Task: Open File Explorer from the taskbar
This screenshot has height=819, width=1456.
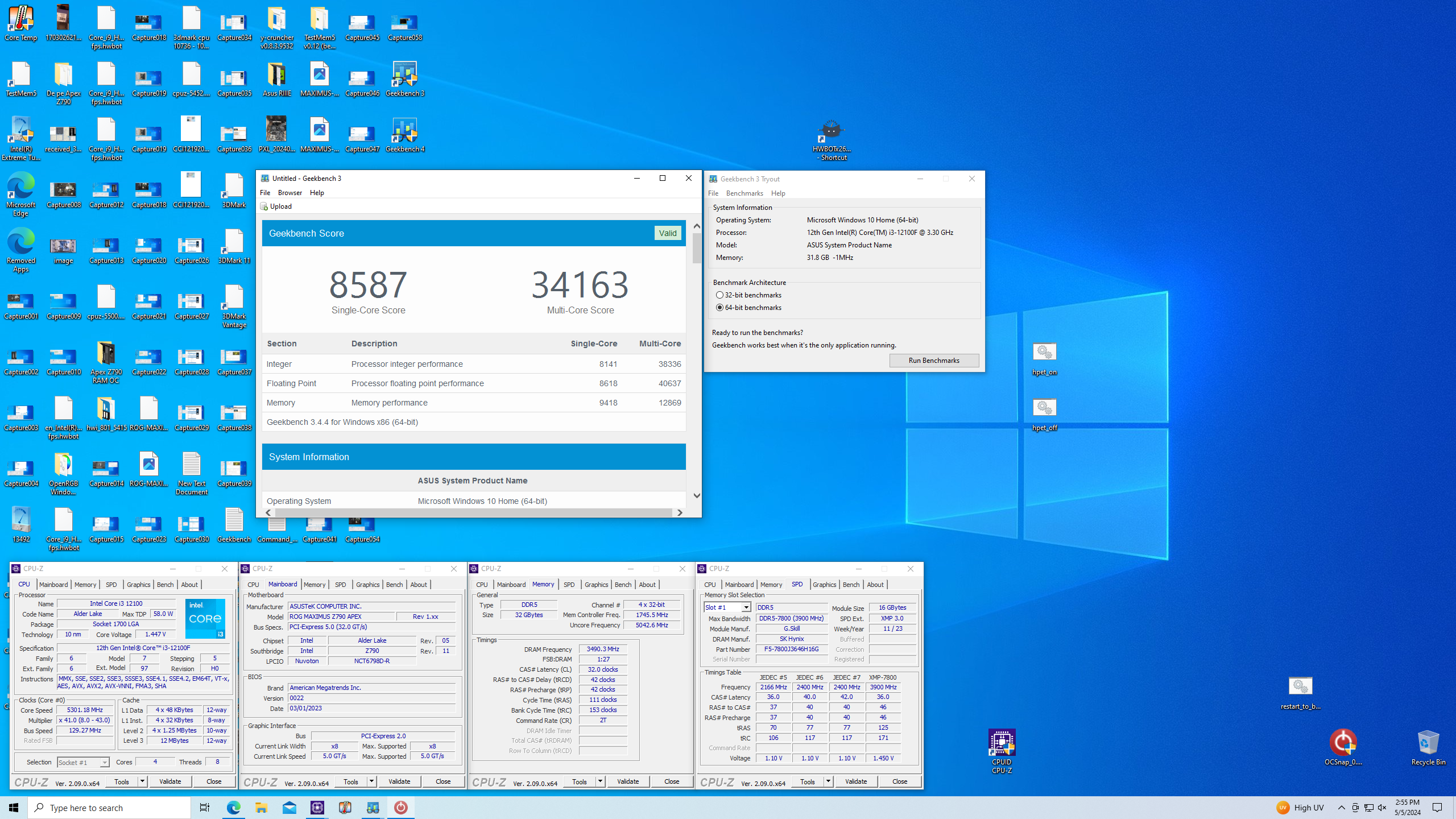Action: tap(261, 808)
